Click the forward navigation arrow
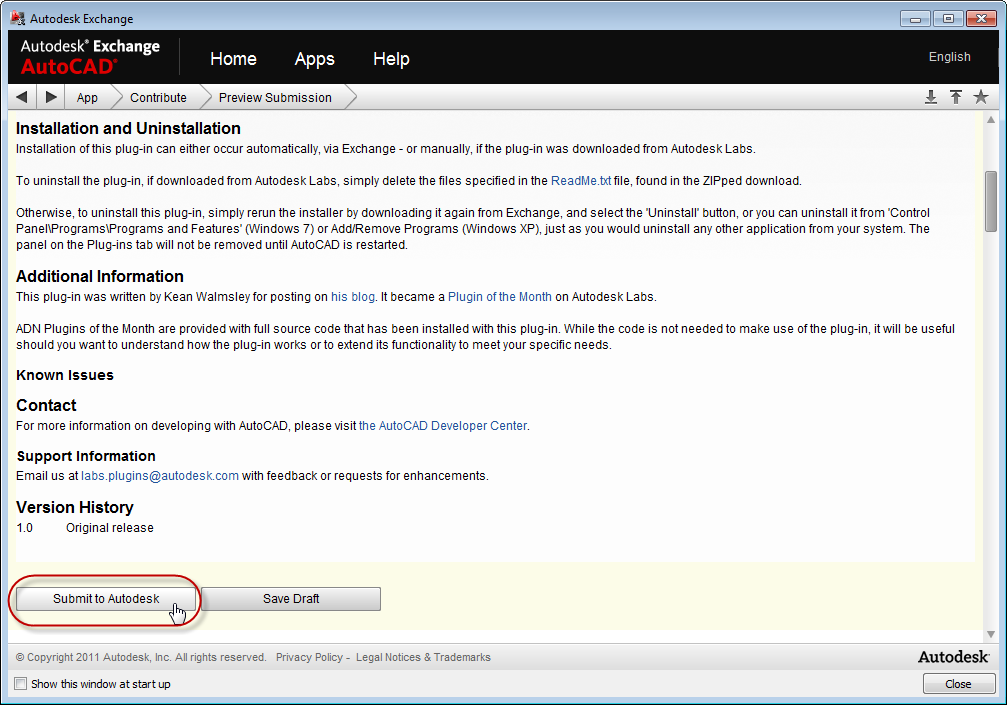The height and width of the screenshot is (705, 1007). click(x=51, y=97)
